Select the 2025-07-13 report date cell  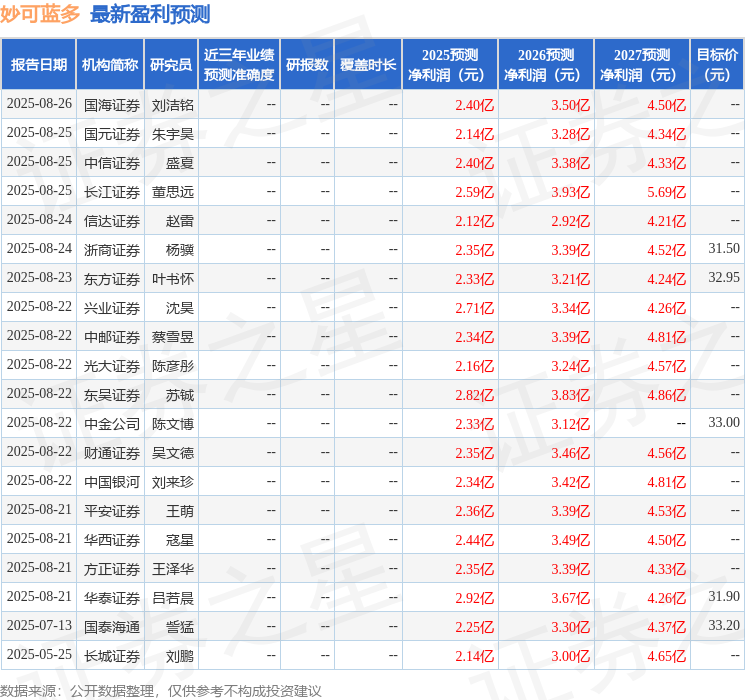coord(39,625)
